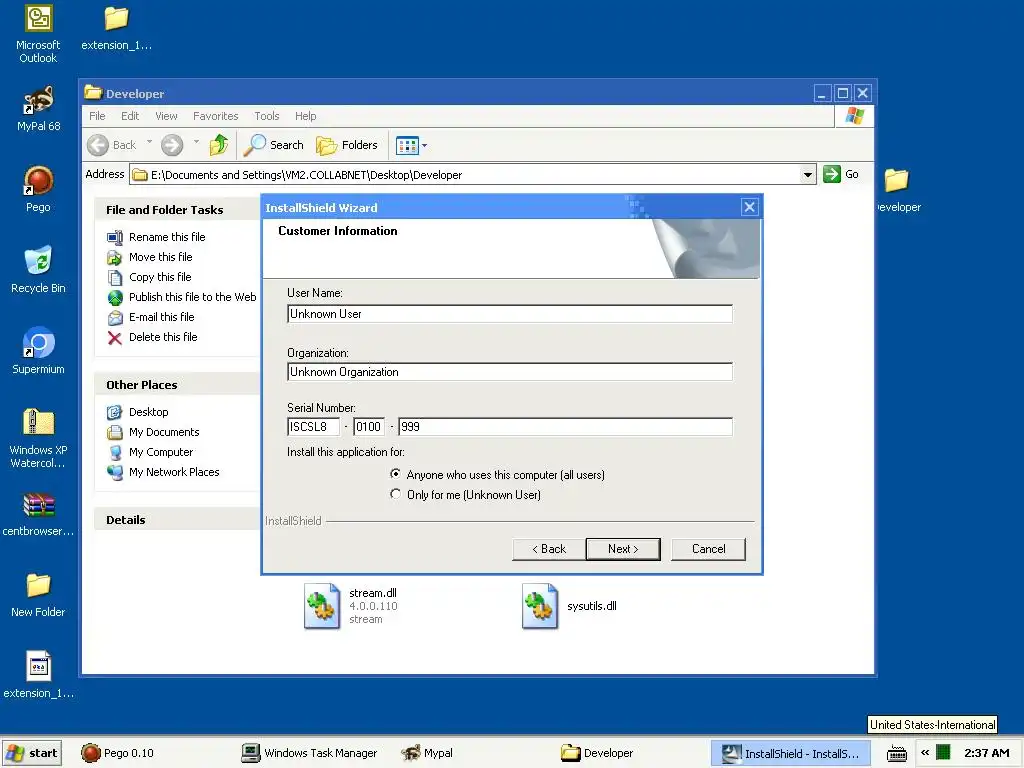
Task: Switch to Pego 0.10 taskbar item
Action: 118,753
